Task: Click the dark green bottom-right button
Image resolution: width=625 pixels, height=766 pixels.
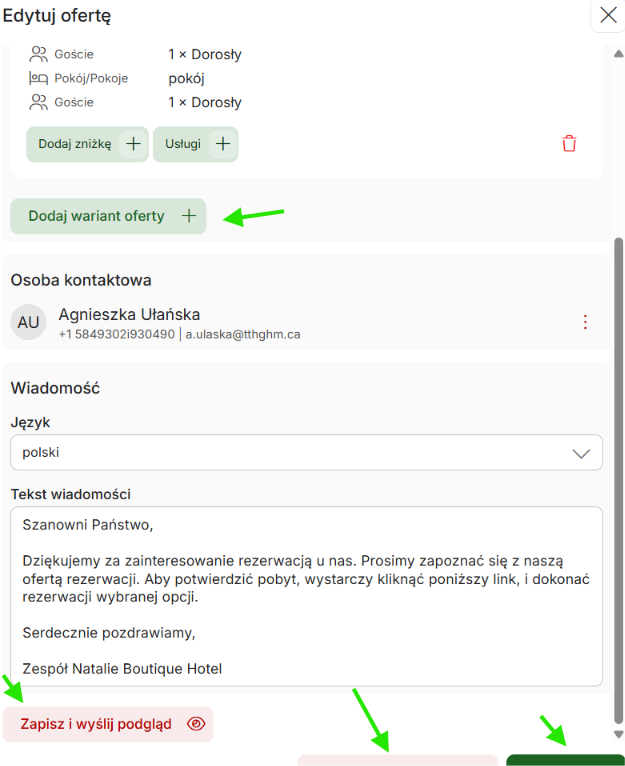Action: point(565,760)
